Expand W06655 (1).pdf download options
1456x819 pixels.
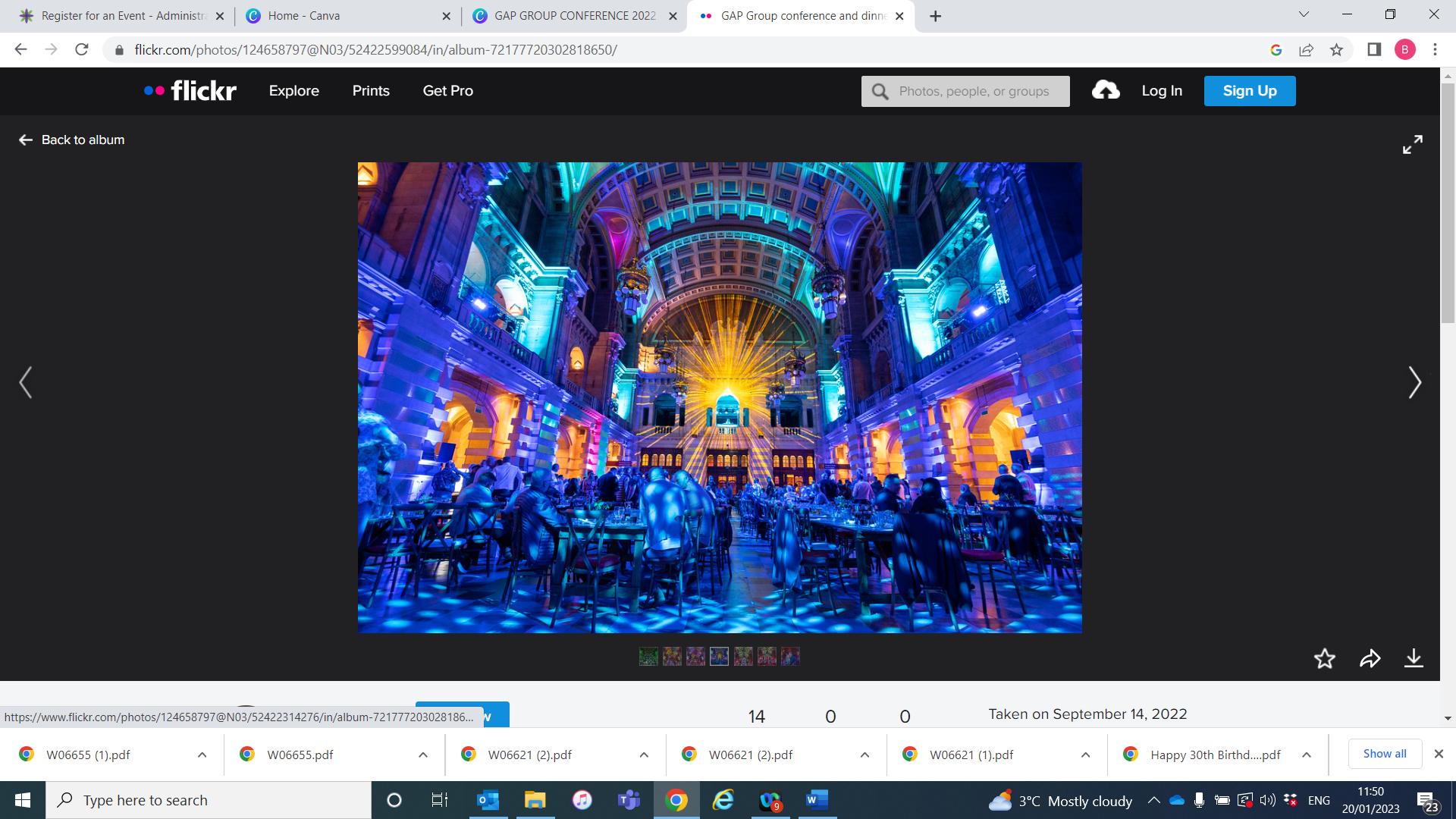[x=202, y=755]
